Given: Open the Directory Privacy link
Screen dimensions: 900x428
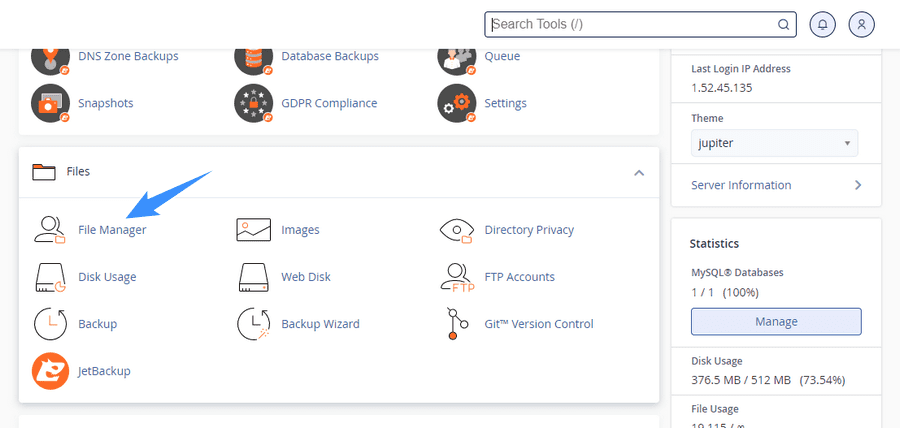Looking at the screenshot, I should tap(529, 230).
